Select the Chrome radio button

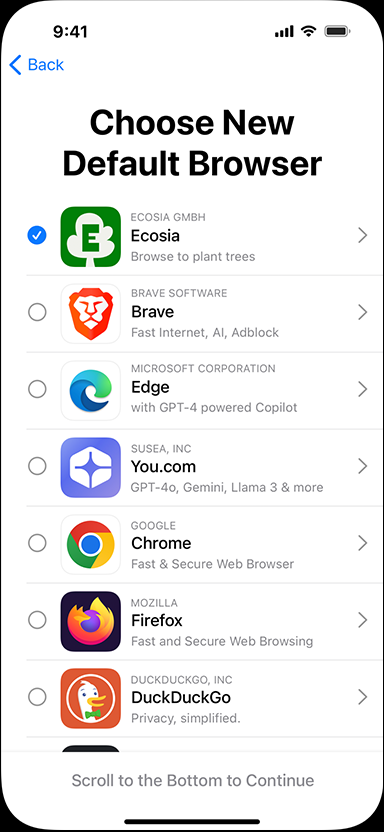pyautogui.click(x=37, y=543)
